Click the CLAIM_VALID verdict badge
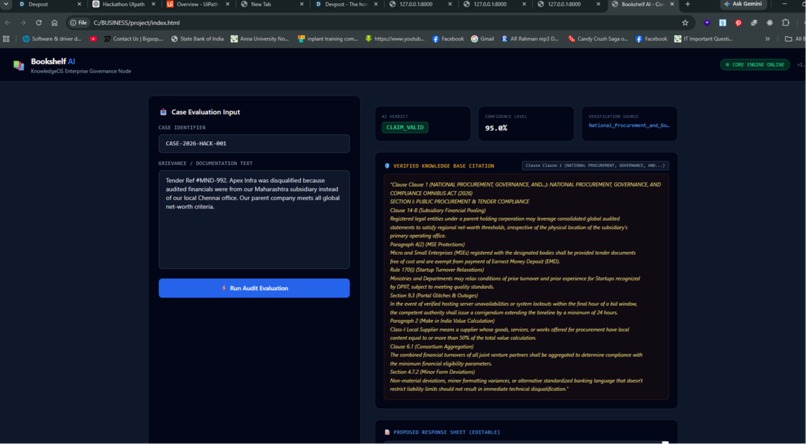806x444 pixels. 405,127
